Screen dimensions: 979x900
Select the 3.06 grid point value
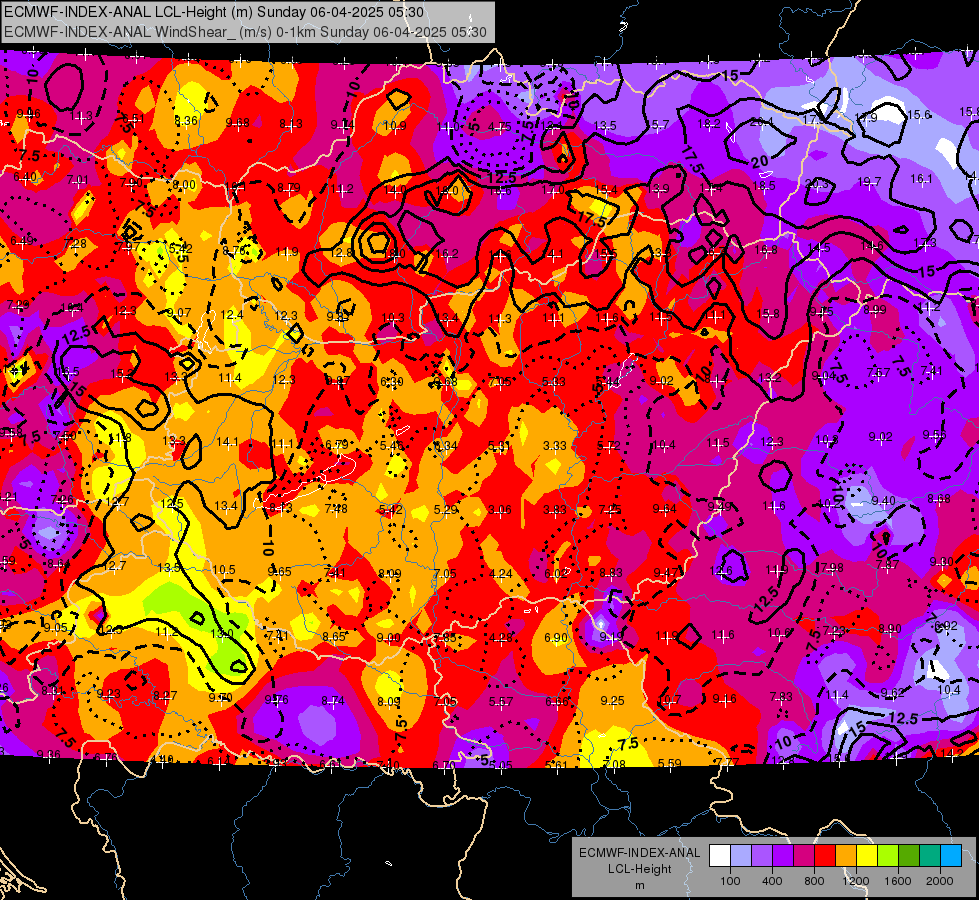(x=500, y=510)
